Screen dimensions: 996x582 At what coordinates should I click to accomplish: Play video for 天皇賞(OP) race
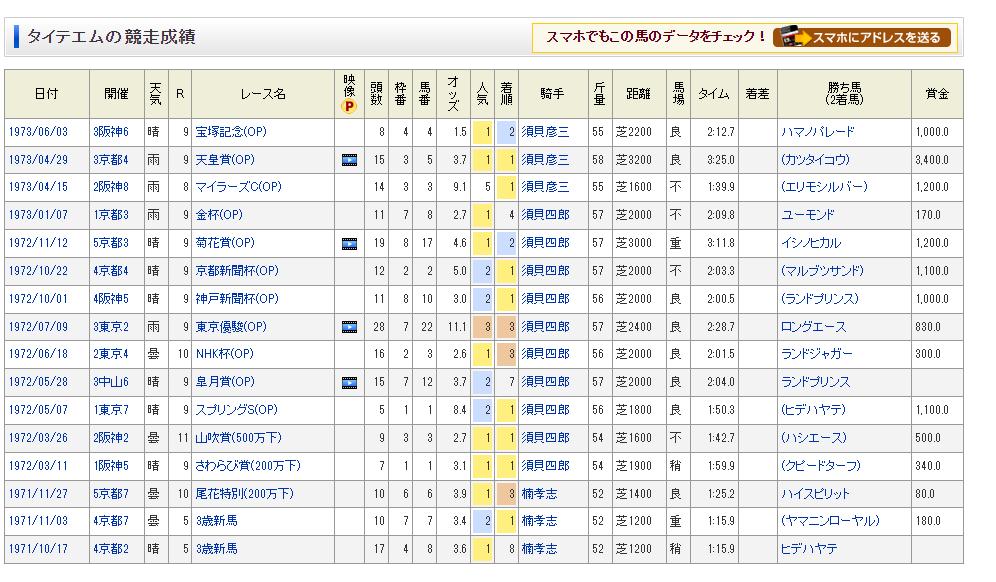coord(349,159)
